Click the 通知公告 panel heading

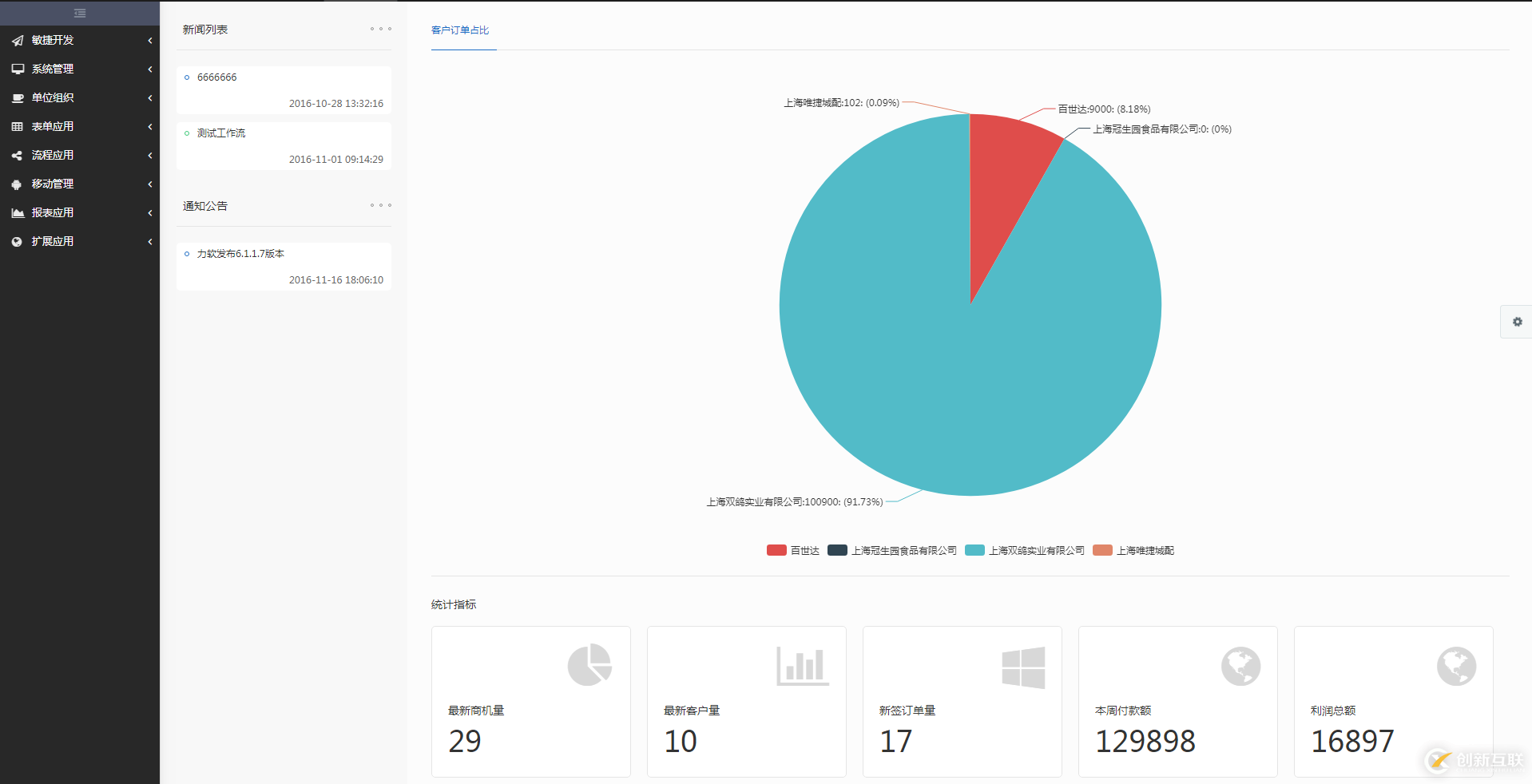click(205, 206)
